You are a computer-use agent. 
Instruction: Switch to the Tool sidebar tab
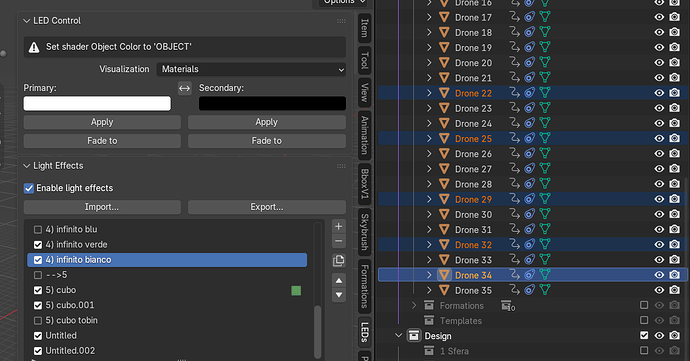tap(364, 60)
